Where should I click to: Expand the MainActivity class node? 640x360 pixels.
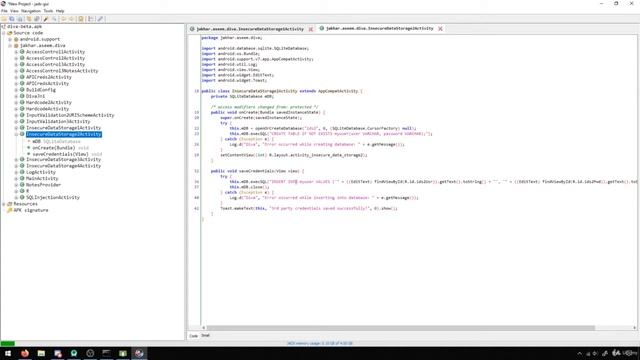(x=16, y=178)
